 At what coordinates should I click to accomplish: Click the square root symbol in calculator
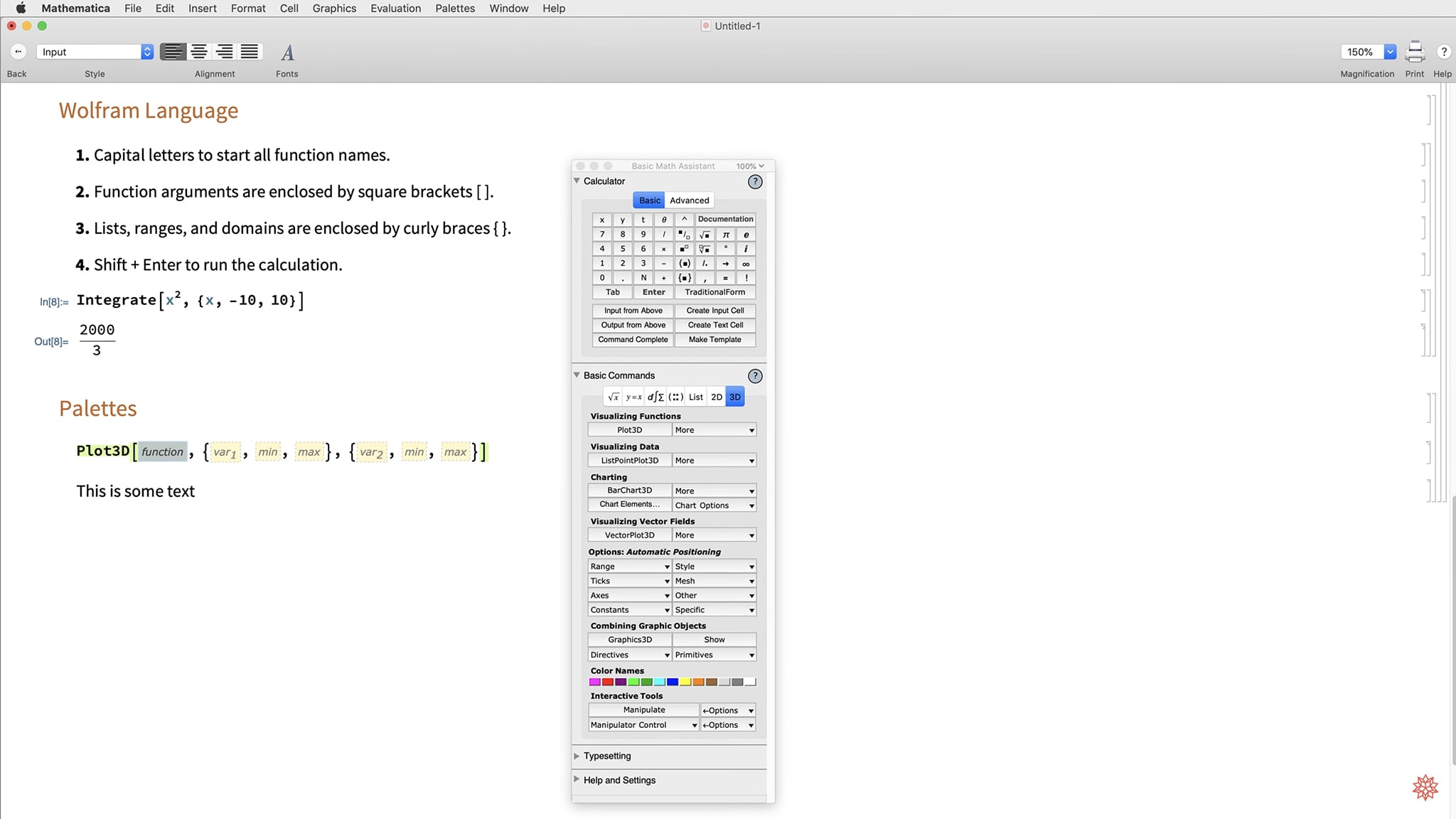(x=704, y=234)
